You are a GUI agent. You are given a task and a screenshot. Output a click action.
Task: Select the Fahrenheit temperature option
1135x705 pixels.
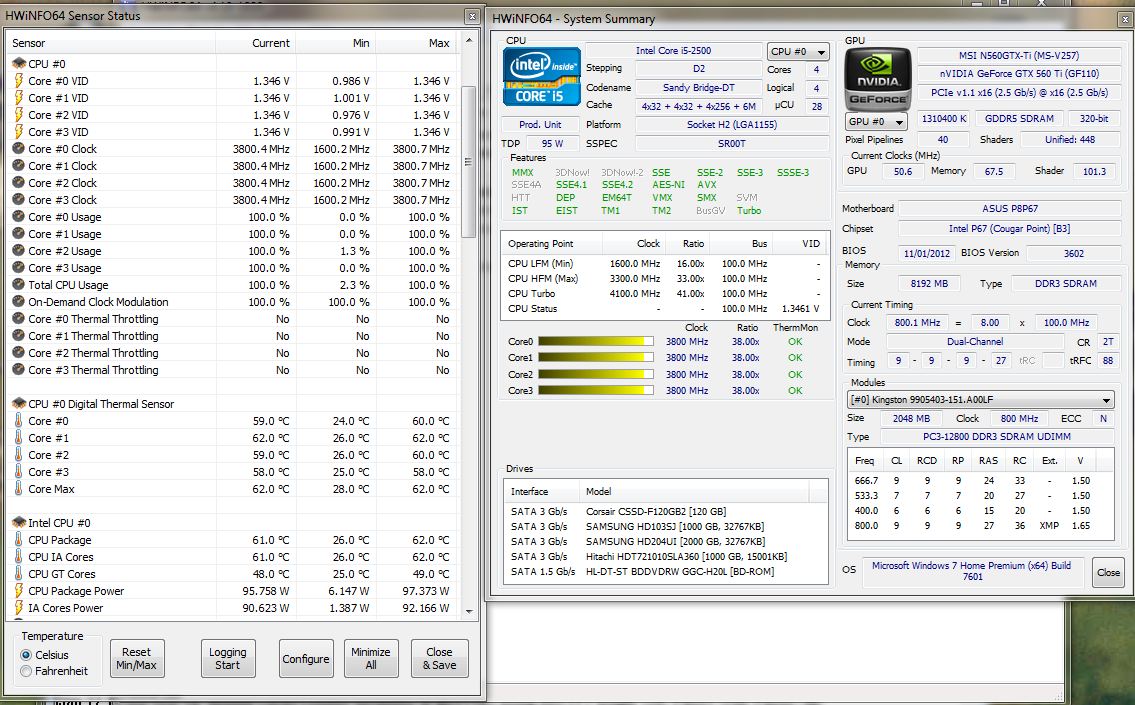pos(26,671)
